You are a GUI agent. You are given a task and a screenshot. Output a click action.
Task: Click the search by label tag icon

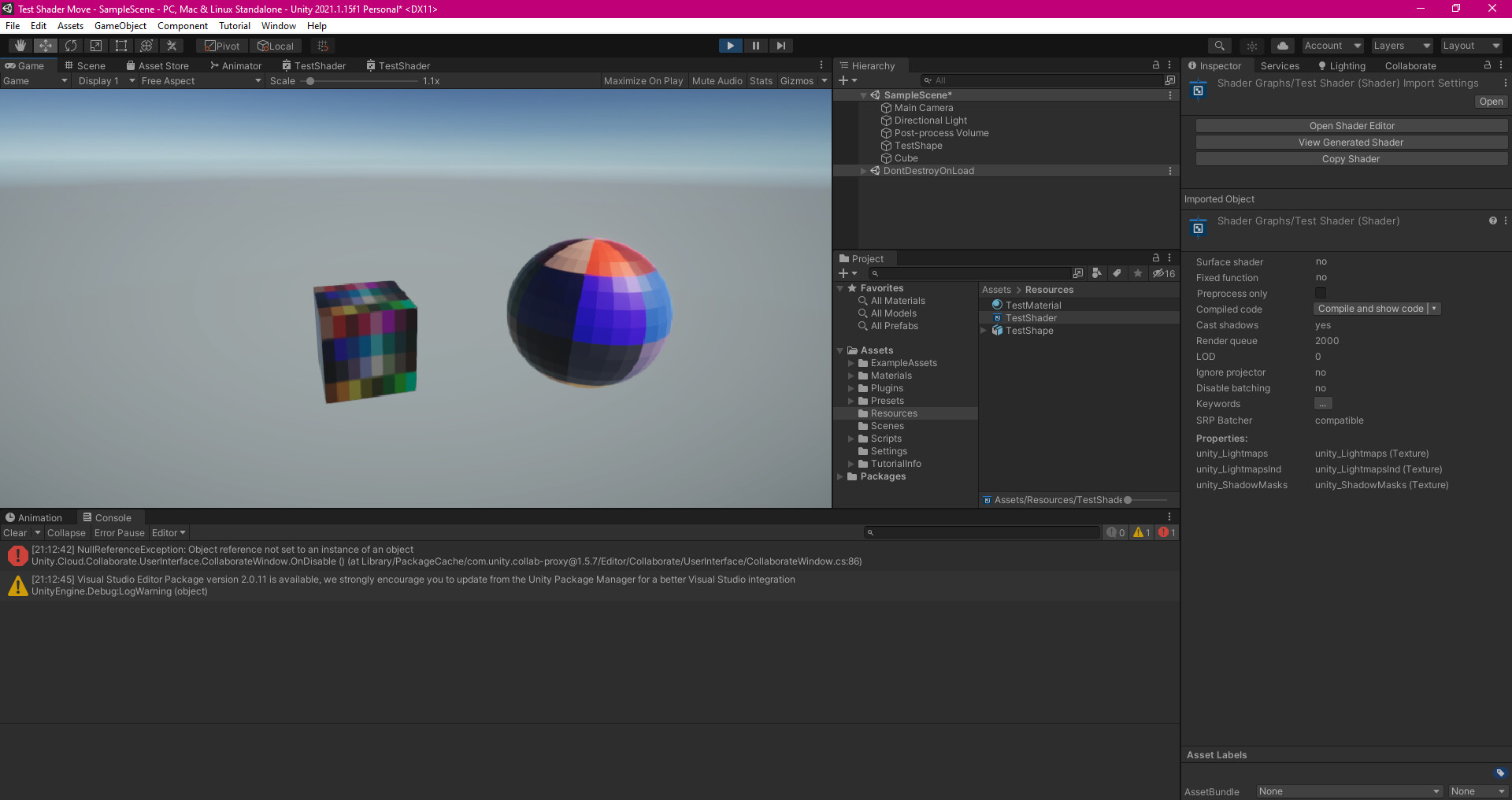(x=1117, y=273)
